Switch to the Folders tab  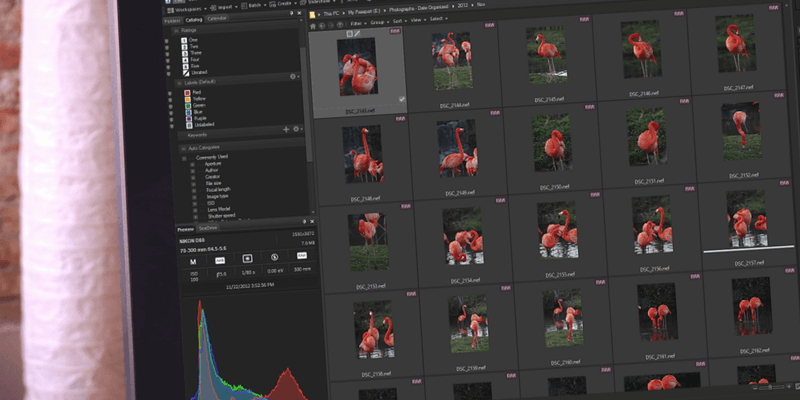pos(172,21)
